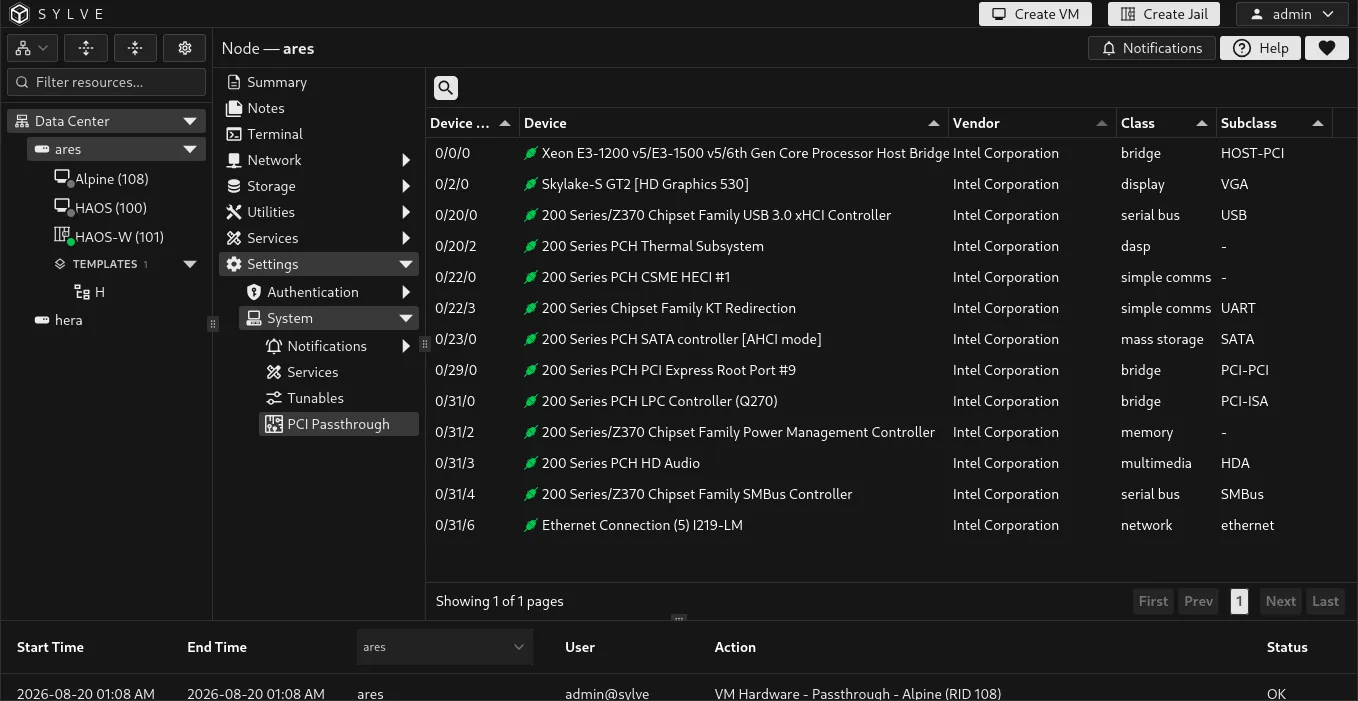Open the Tunables settings page
Image resolution: width=1358 pixels, height=701 pixels.
coord(315,398)
